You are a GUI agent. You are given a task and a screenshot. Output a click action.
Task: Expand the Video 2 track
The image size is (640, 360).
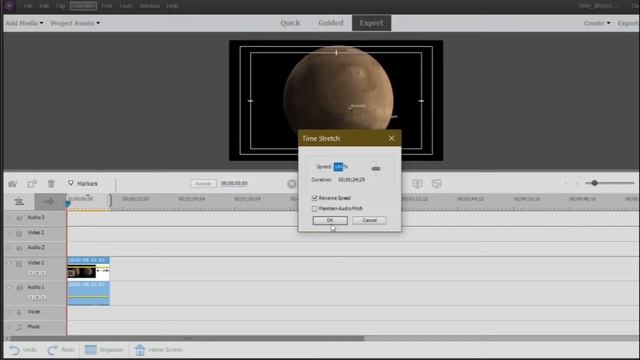pos(9,233)
